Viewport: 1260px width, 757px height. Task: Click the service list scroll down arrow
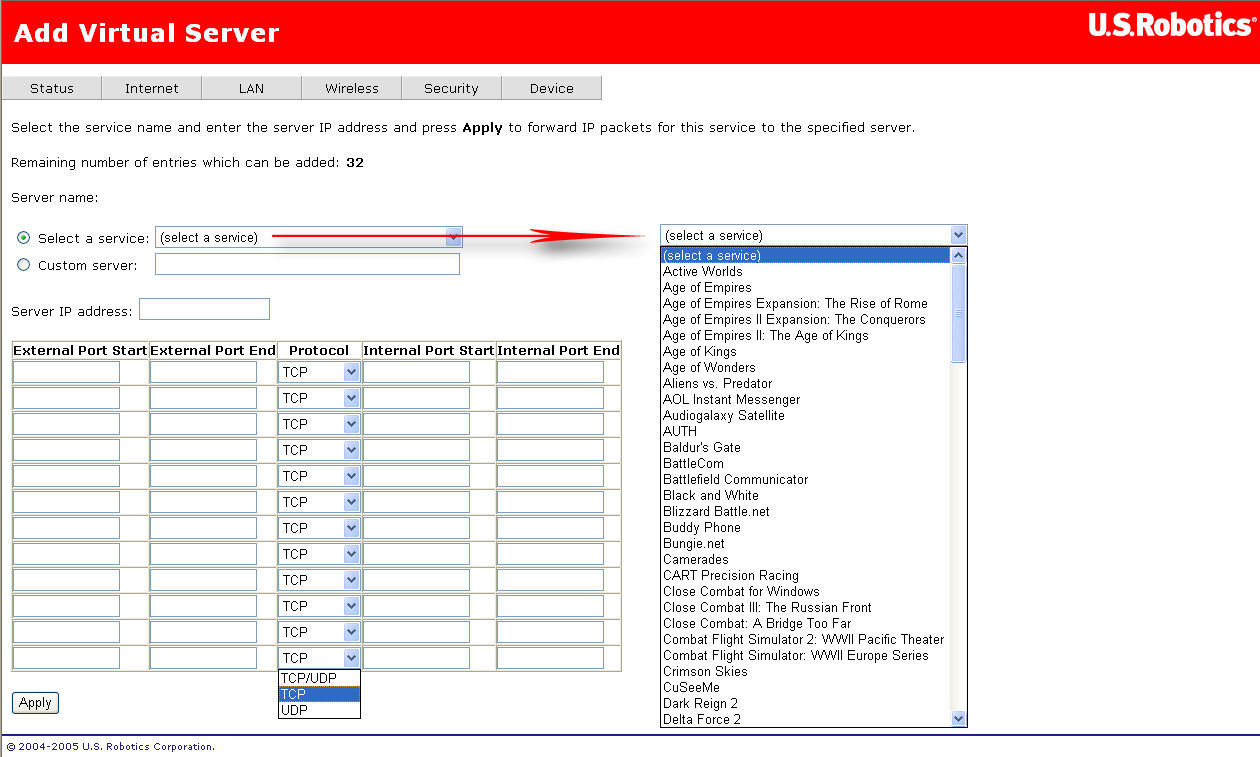click(959, 718)
